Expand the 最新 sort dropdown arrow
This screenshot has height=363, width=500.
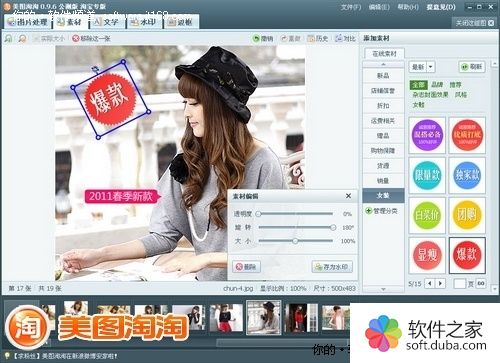point(431,67)
